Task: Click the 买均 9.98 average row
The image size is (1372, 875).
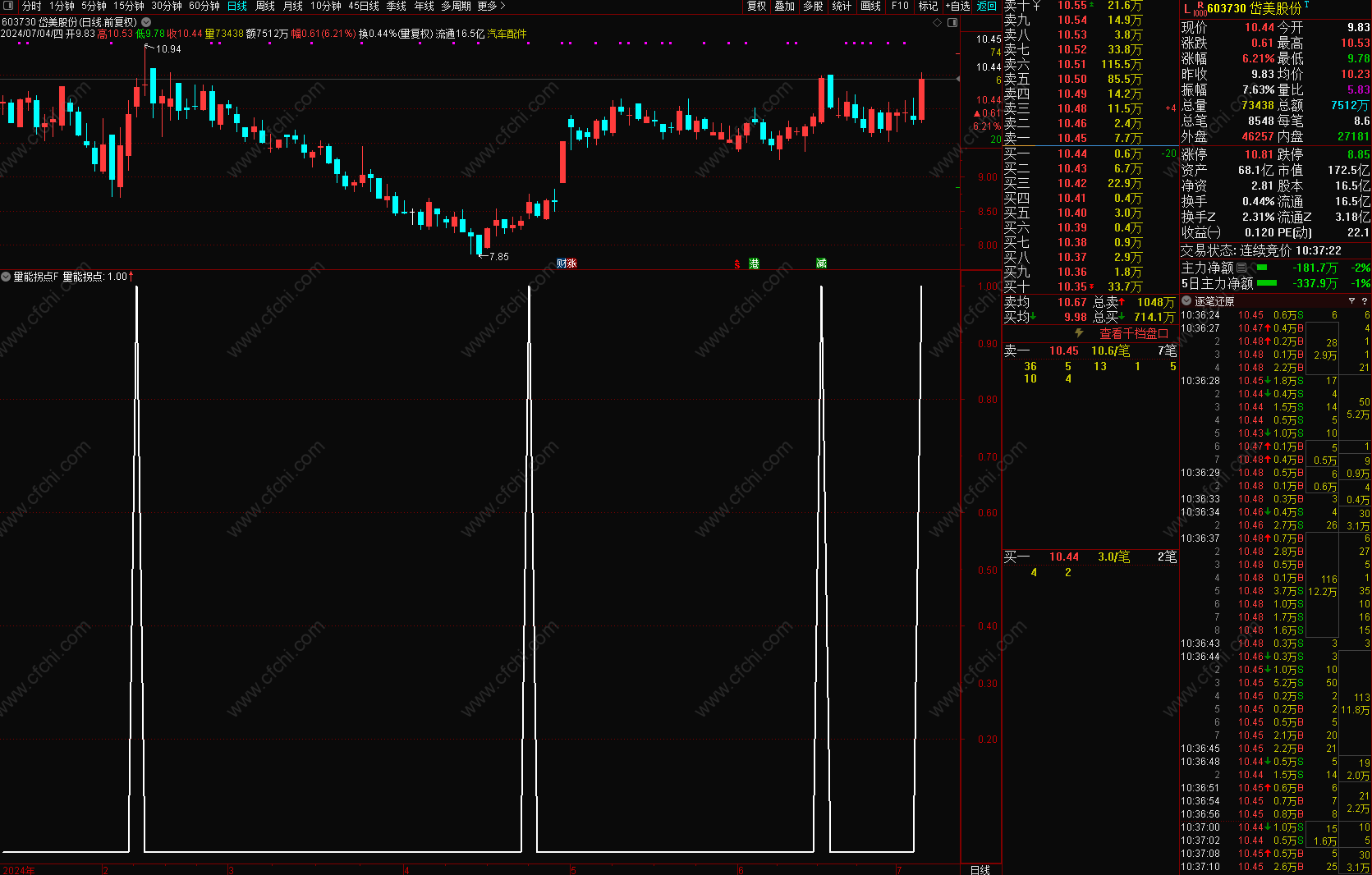Action: tap(1045, 317)
